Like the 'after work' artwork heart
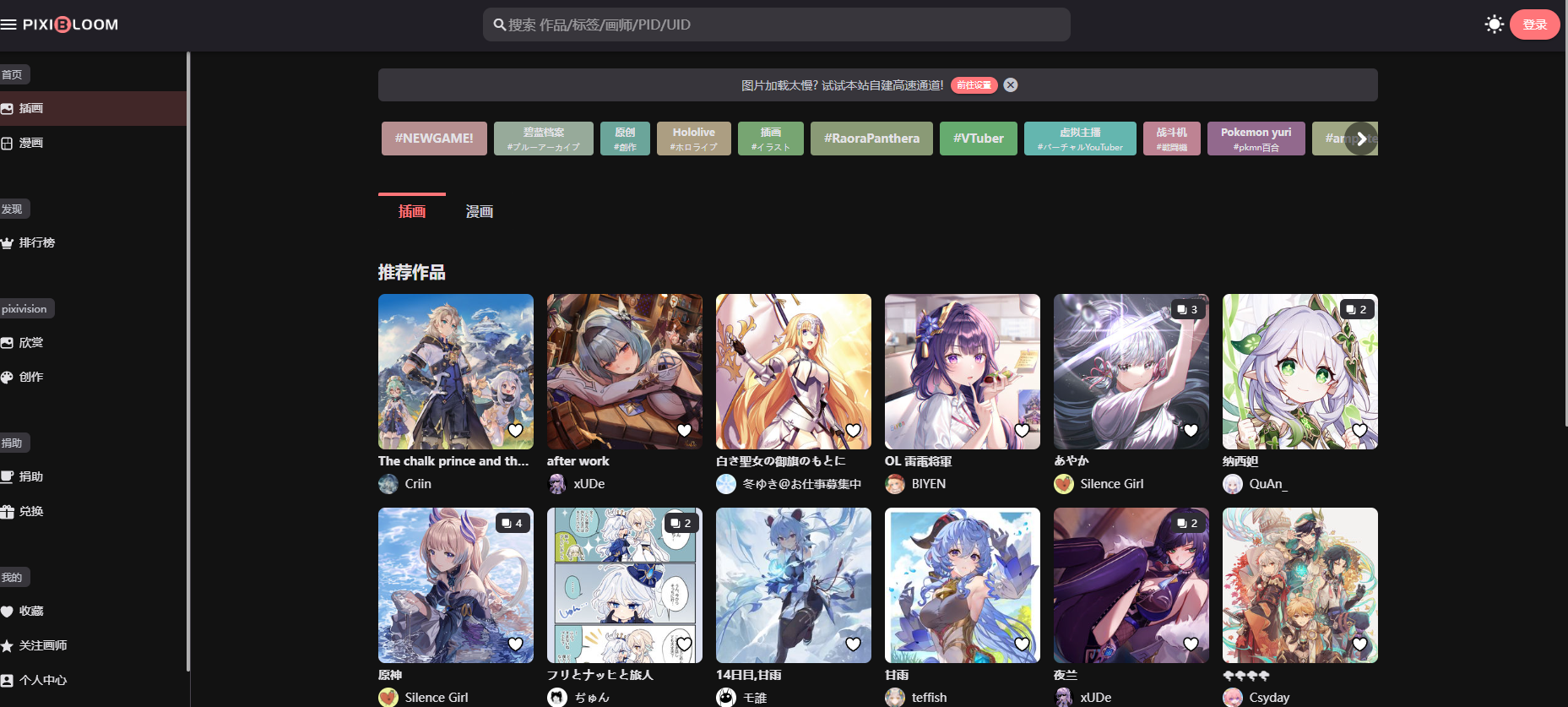 (x=684, y=431)
